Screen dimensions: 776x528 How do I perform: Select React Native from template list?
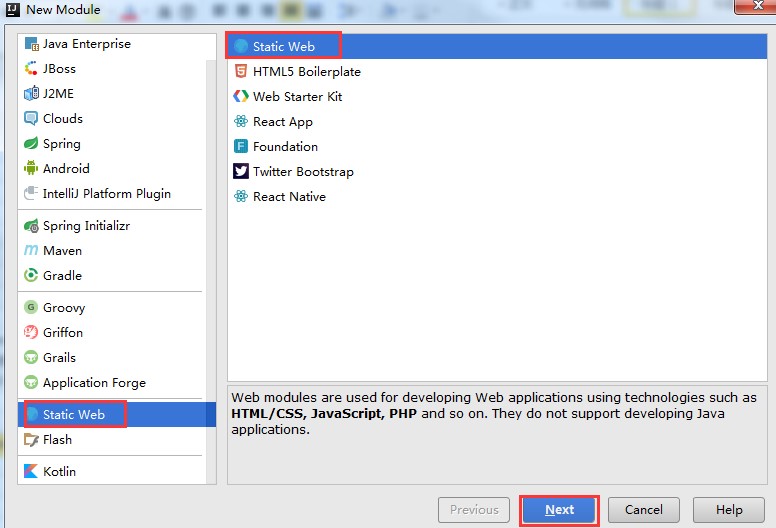(x=289, y=197)
